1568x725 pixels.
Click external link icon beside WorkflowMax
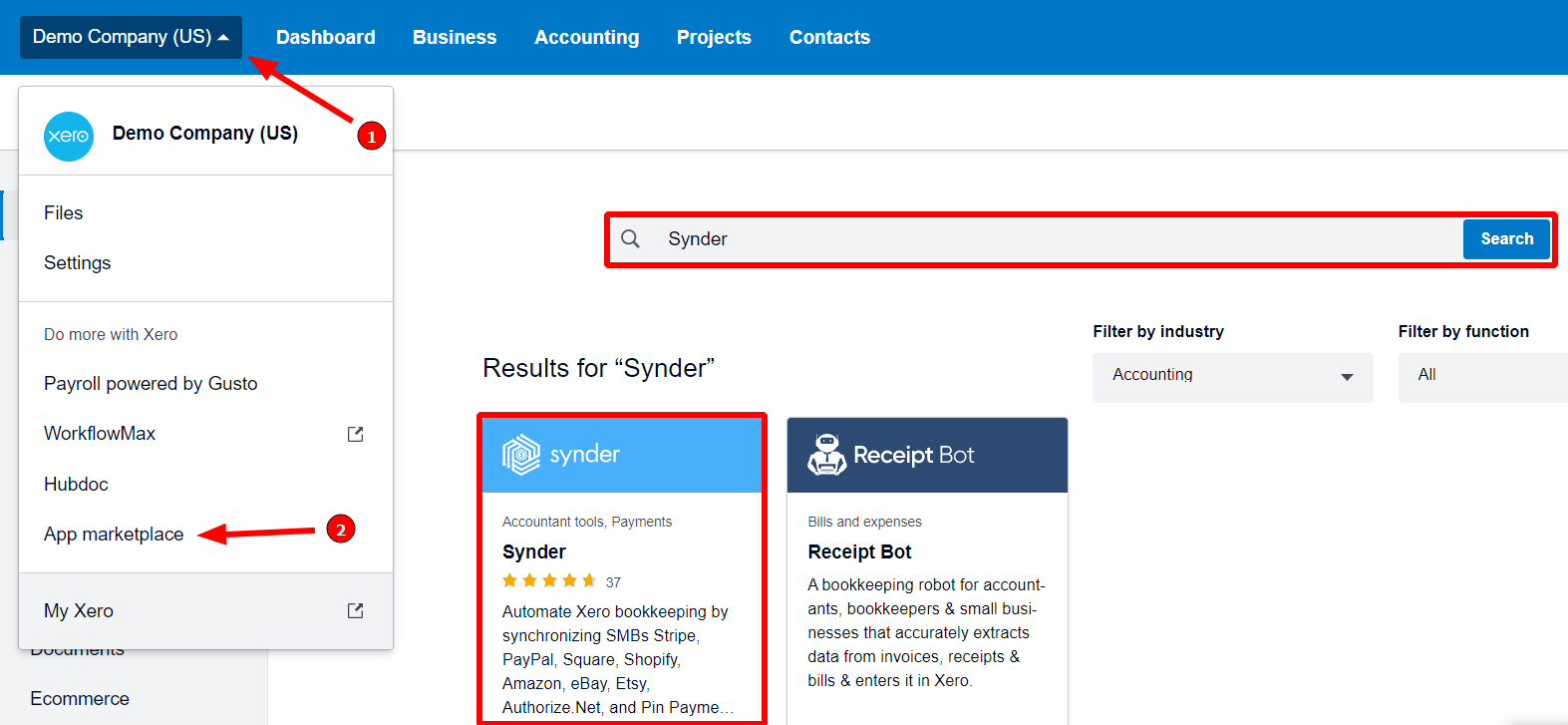tap(355, 434)
